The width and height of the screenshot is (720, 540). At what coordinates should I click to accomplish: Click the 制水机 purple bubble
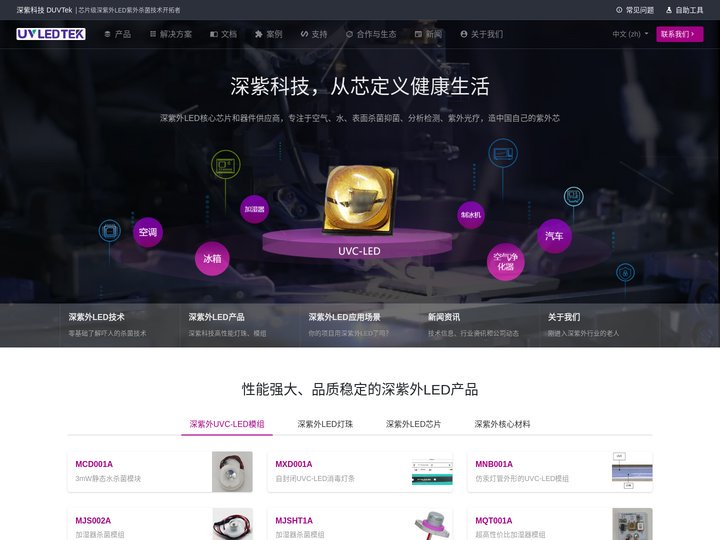point(471,214)
